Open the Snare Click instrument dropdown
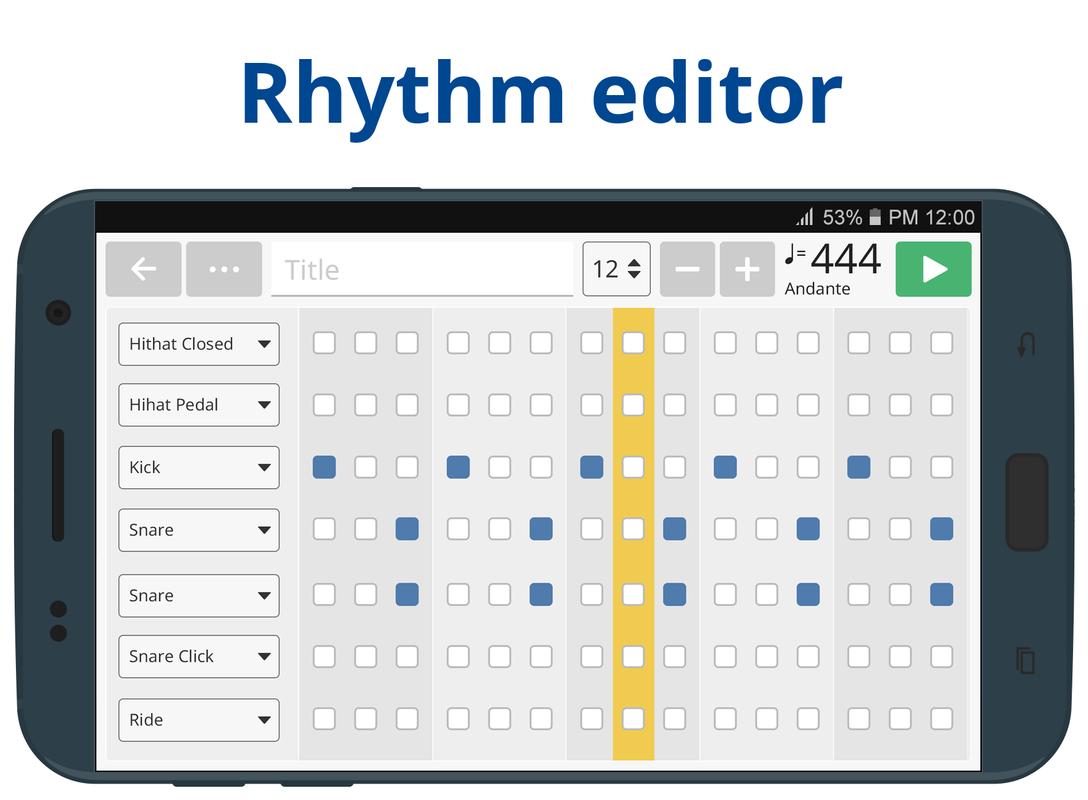 tap(199, 656)
